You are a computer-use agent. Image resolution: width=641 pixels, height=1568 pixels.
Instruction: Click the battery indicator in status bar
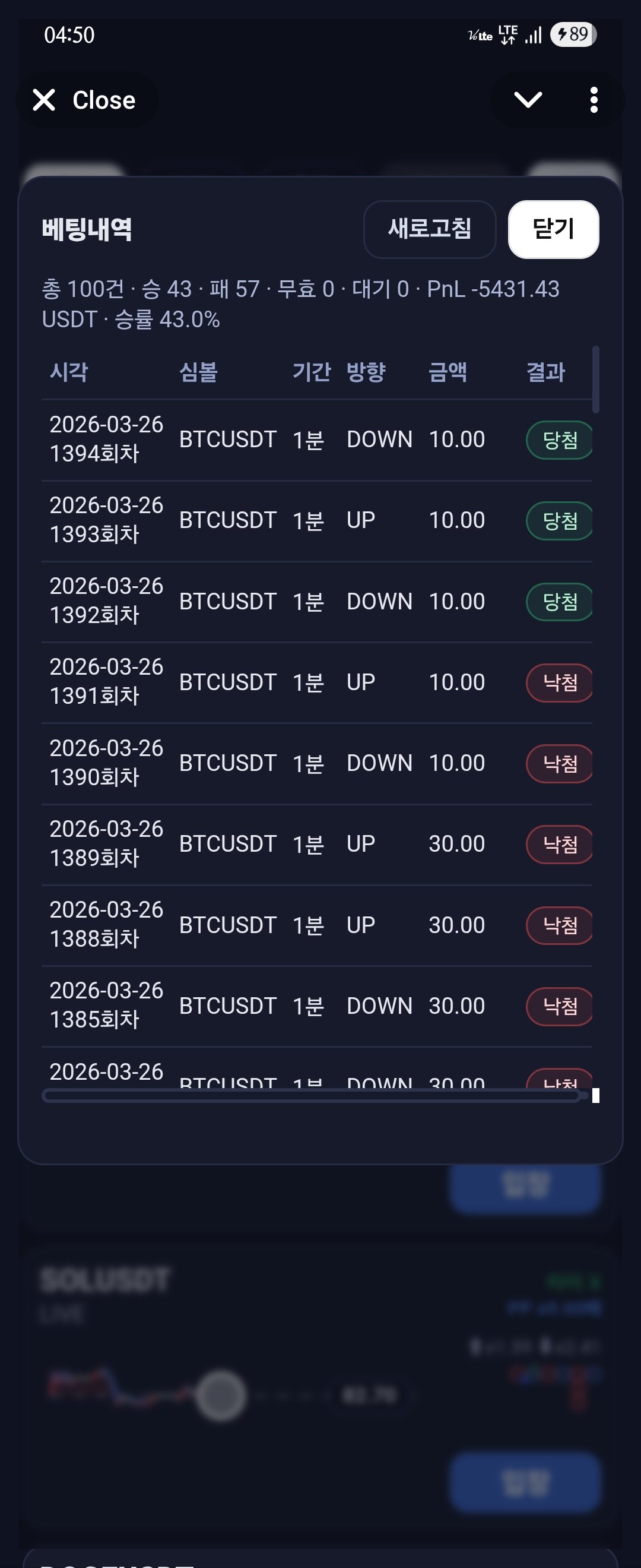573,34
